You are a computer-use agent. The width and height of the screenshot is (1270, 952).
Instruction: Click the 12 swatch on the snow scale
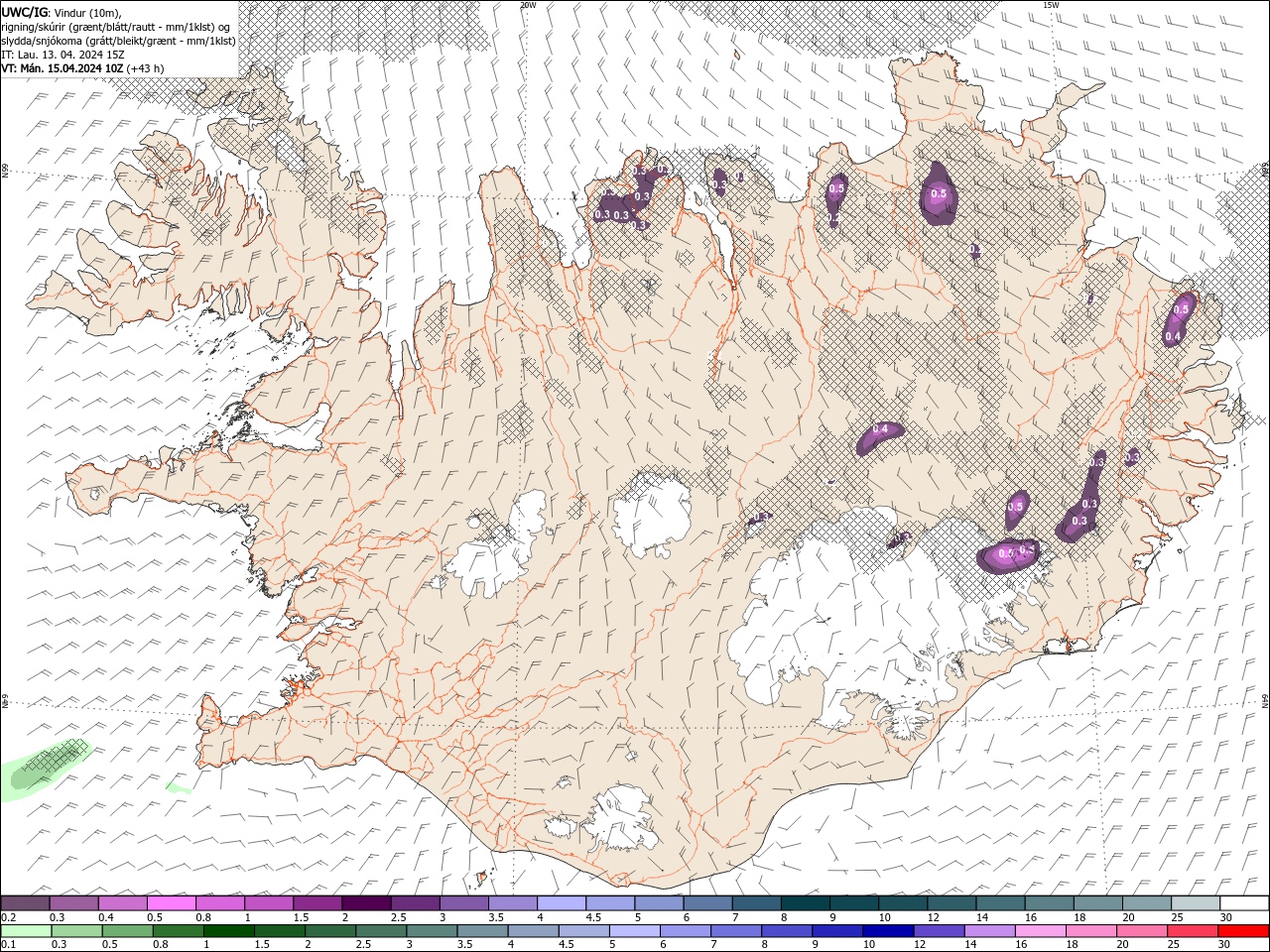click(x=952, y=903)
